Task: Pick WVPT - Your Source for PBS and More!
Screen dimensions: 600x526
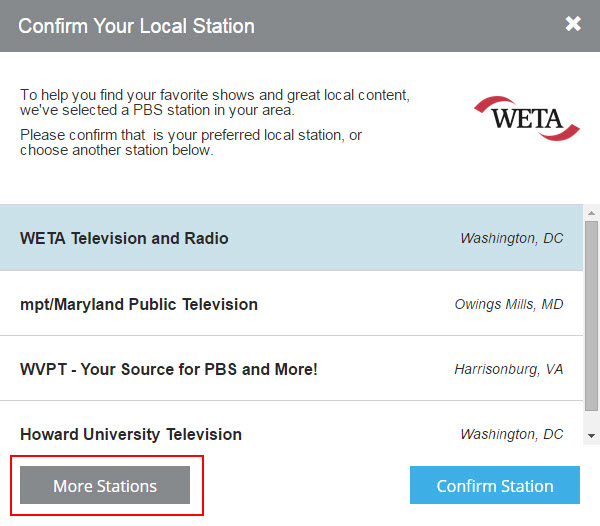Action: point(291,369)
